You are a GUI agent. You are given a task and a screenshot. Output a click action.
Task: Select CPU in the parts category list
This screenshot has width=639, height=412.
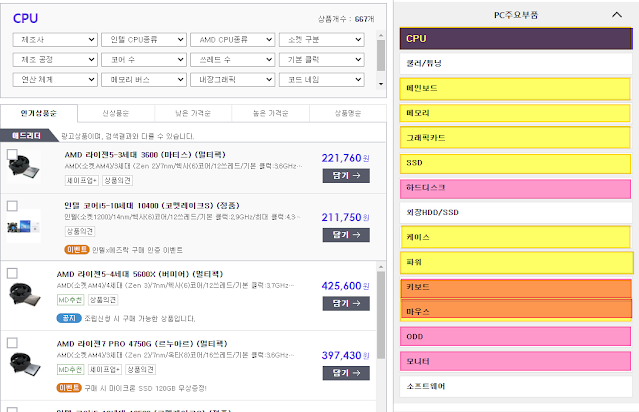516,39
